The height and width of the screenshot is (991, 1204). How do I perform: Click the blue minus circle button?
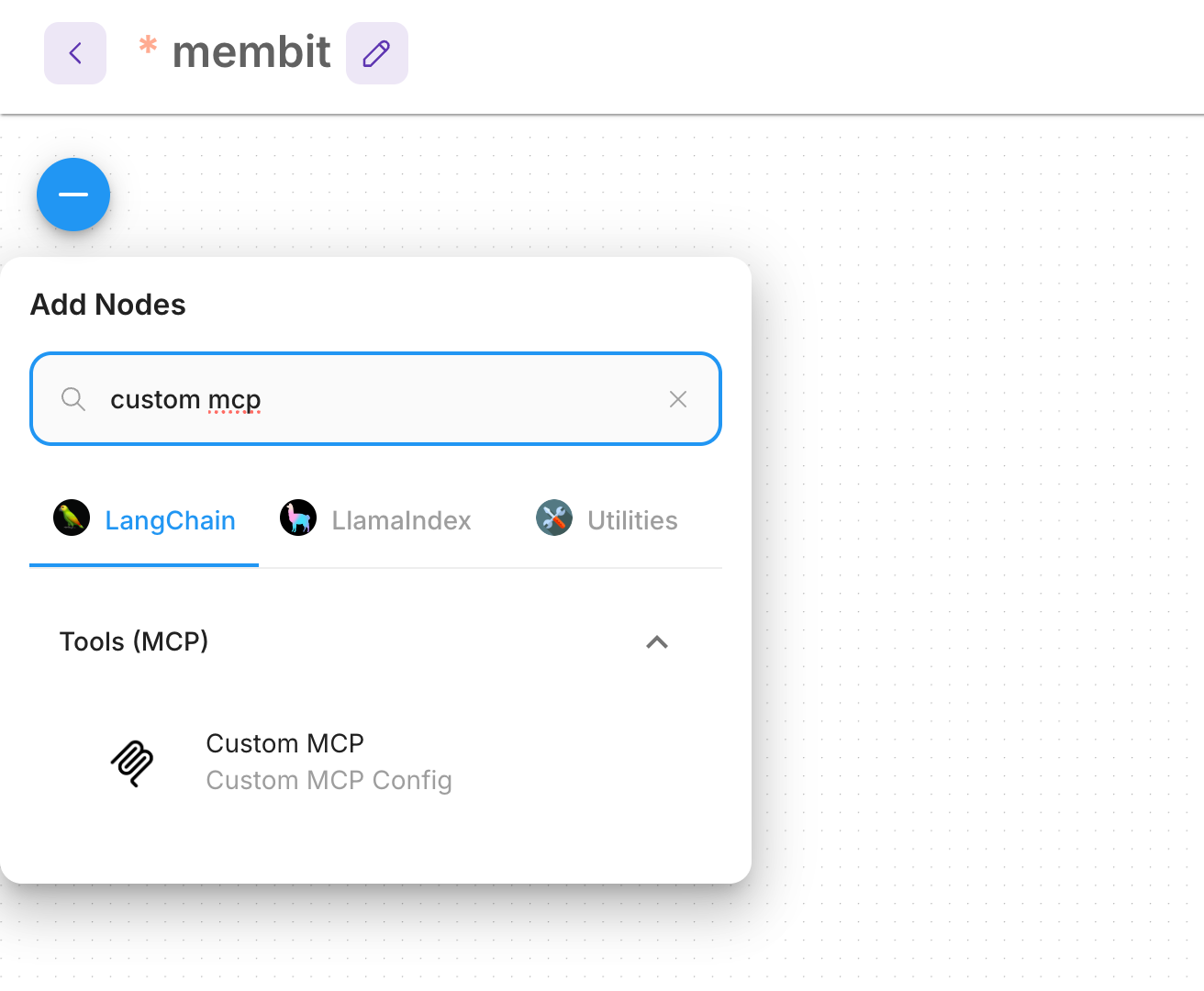(72, 195)
